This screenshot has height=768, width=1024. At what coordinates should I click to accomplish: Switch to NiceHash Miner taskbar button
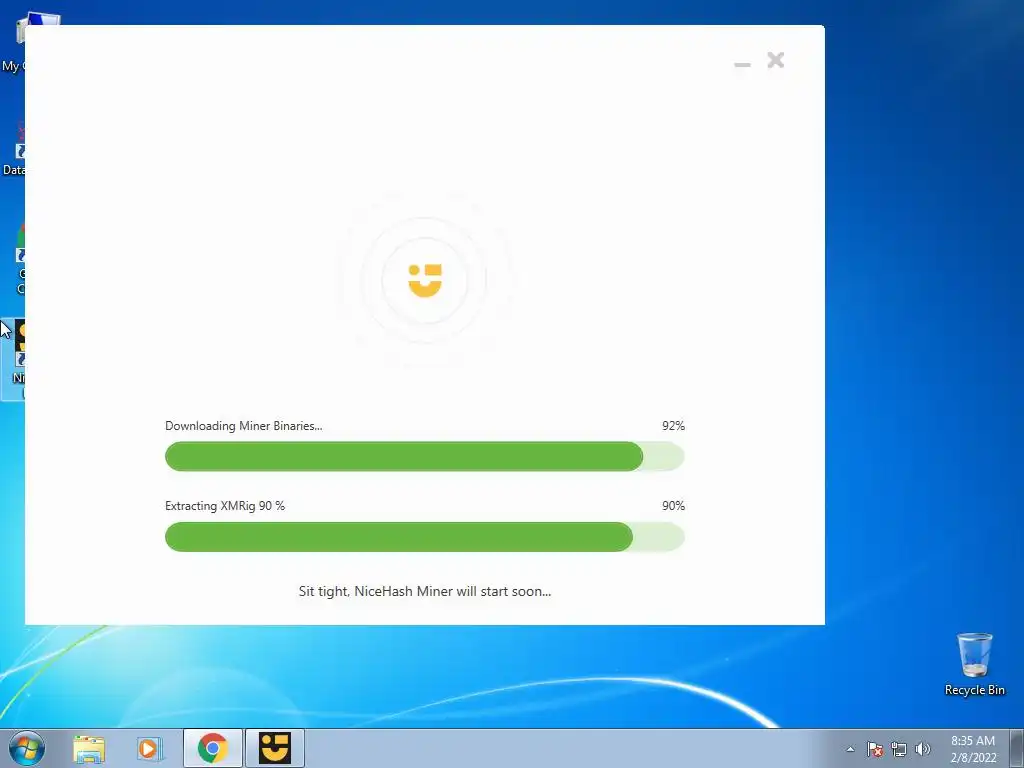[275, 748]
